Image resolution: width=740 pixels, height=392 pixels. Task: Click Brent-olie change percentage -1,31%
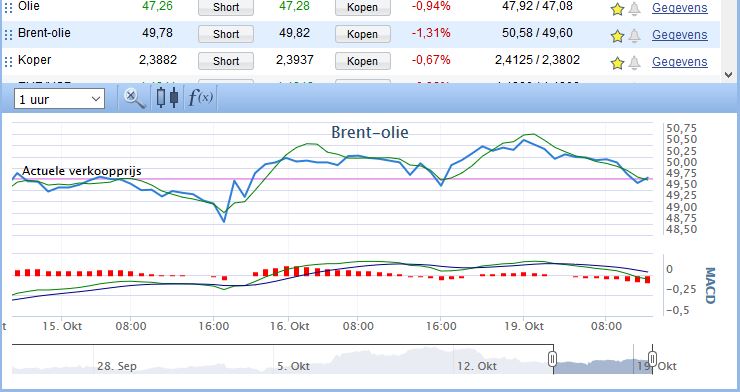(431, 33)
